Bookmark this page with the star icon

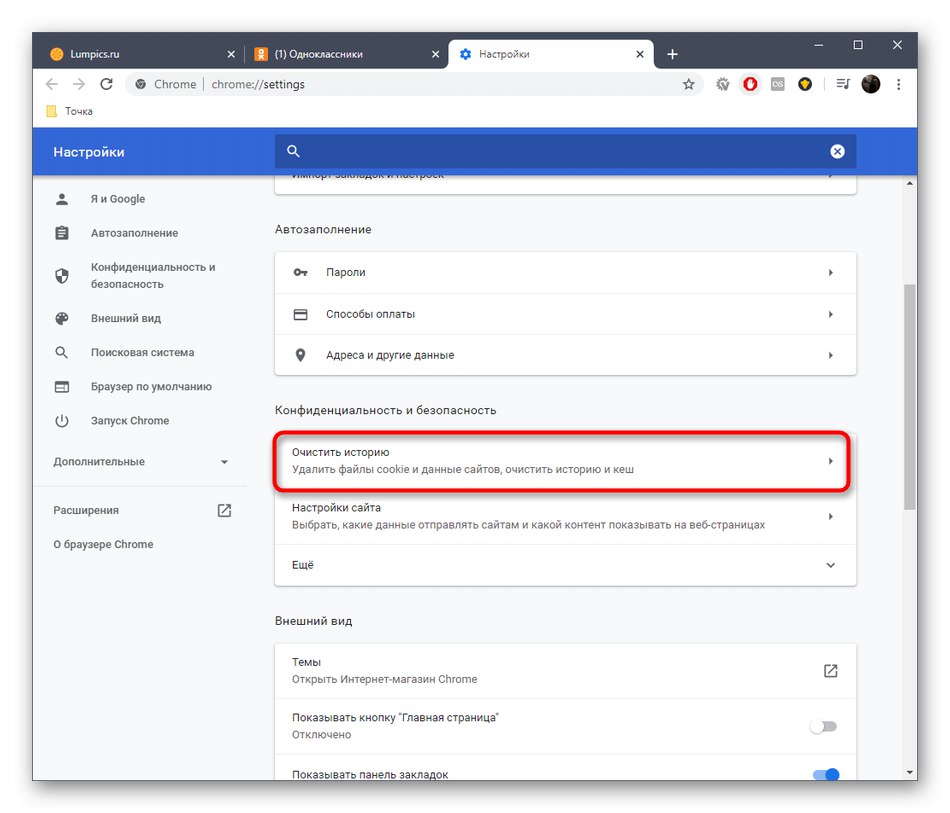[x=688, y=84]
